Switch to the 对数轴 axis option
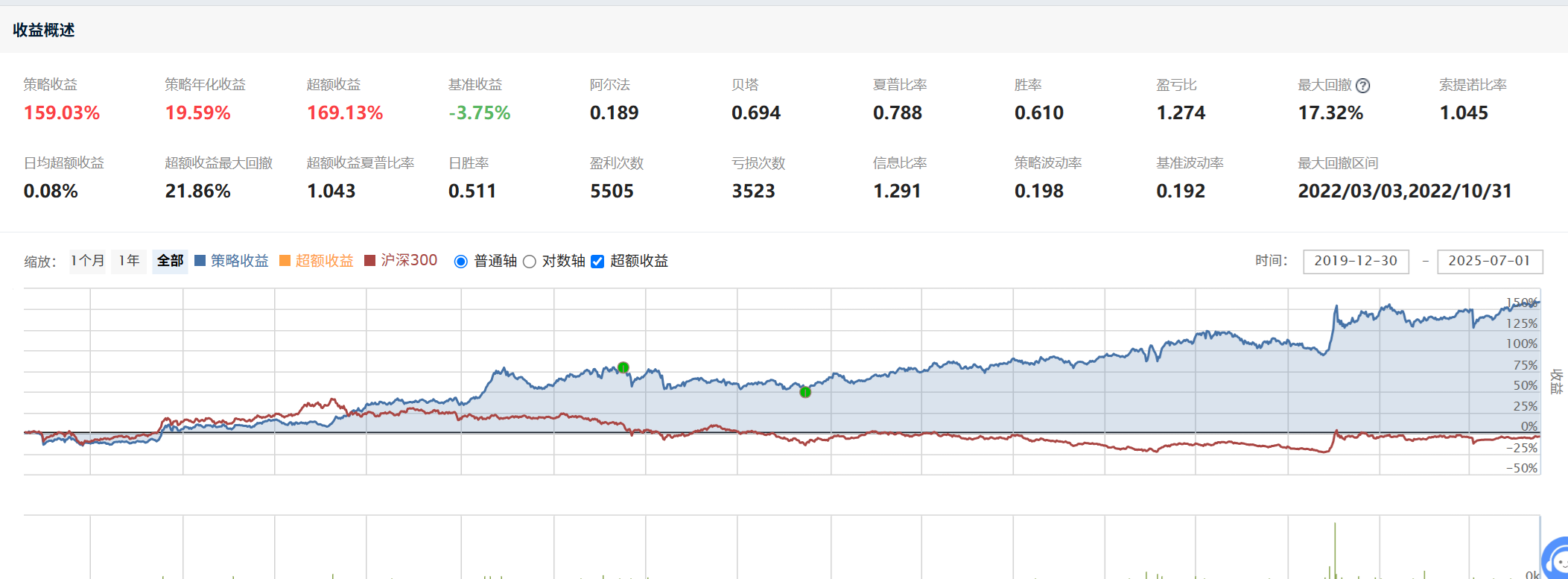The width and height of the screenshot is (1568, 579). click(x=530, y=262)
